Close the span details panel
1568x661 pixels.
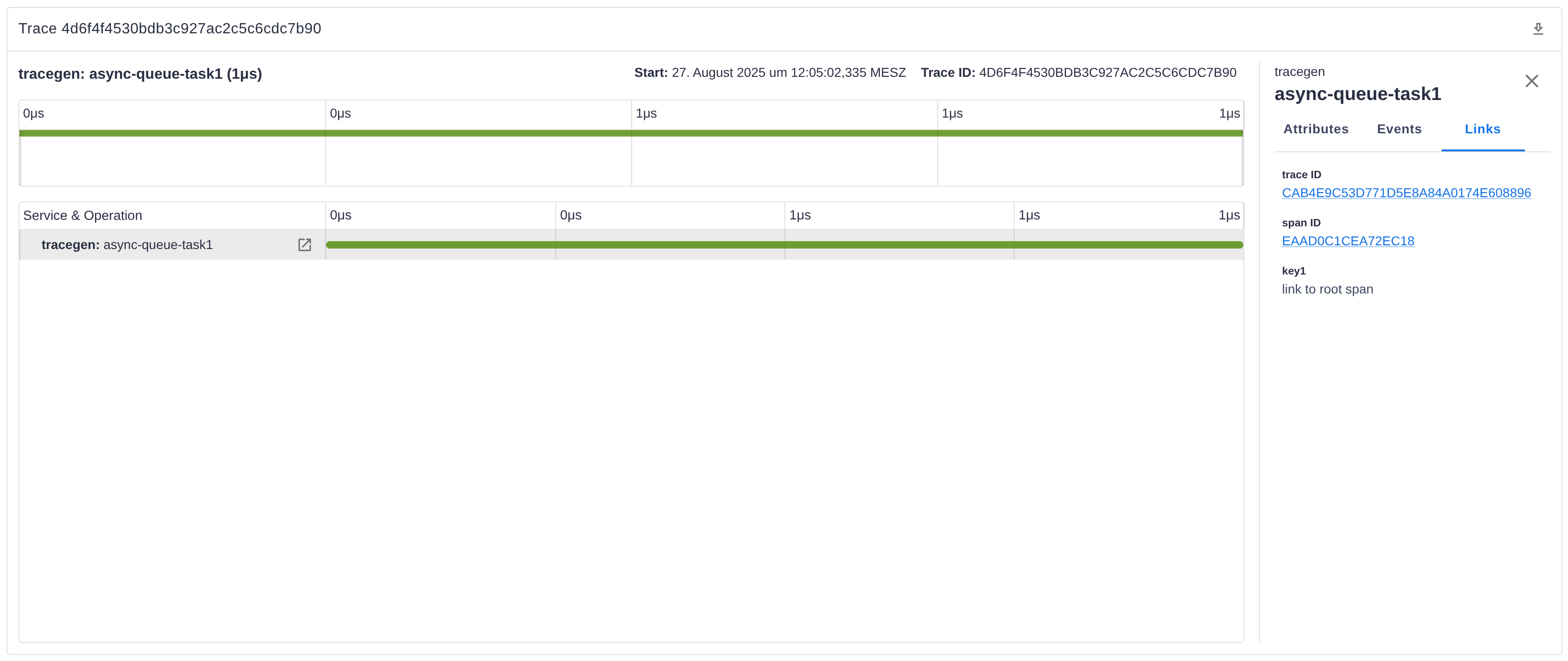tap(1531, 81)
